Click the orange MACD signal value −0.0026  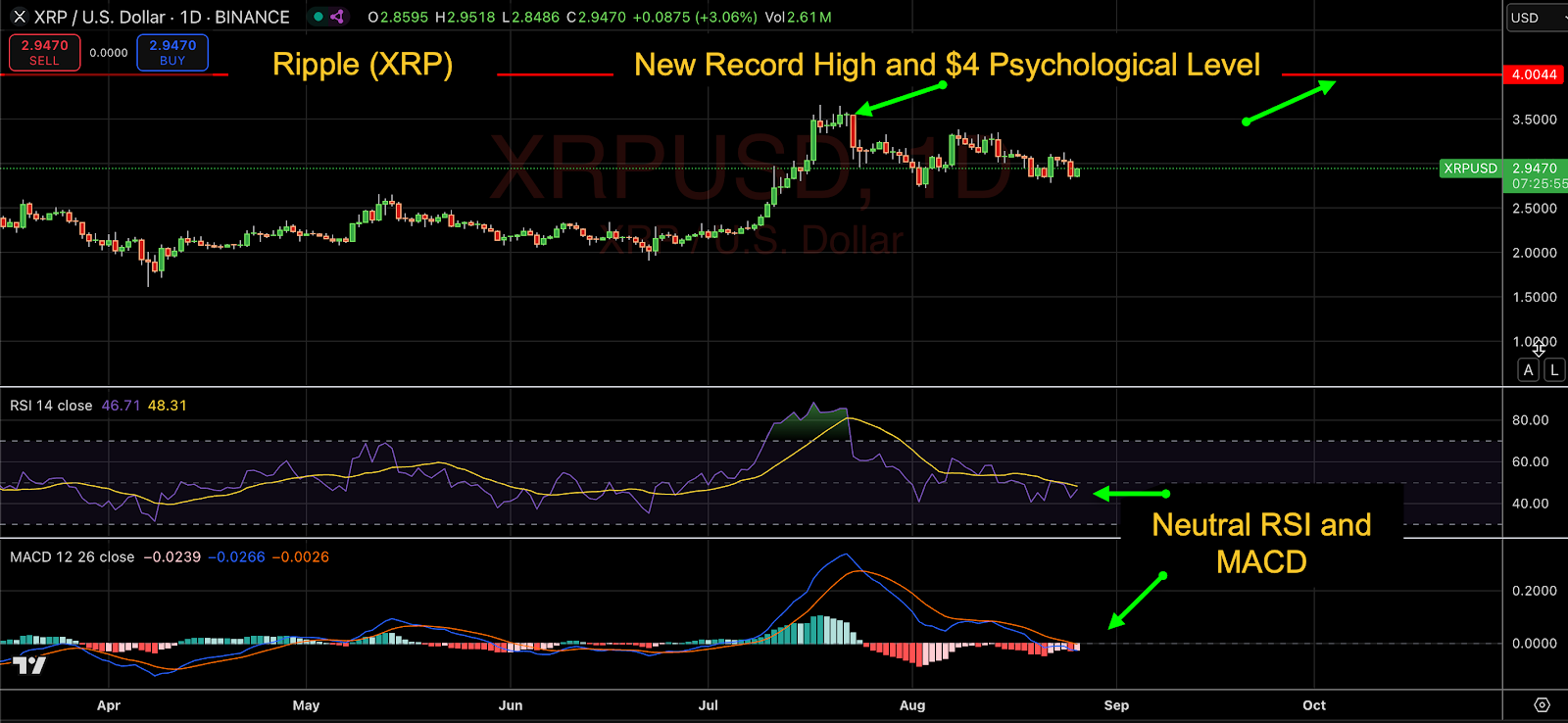coord(300,557)
